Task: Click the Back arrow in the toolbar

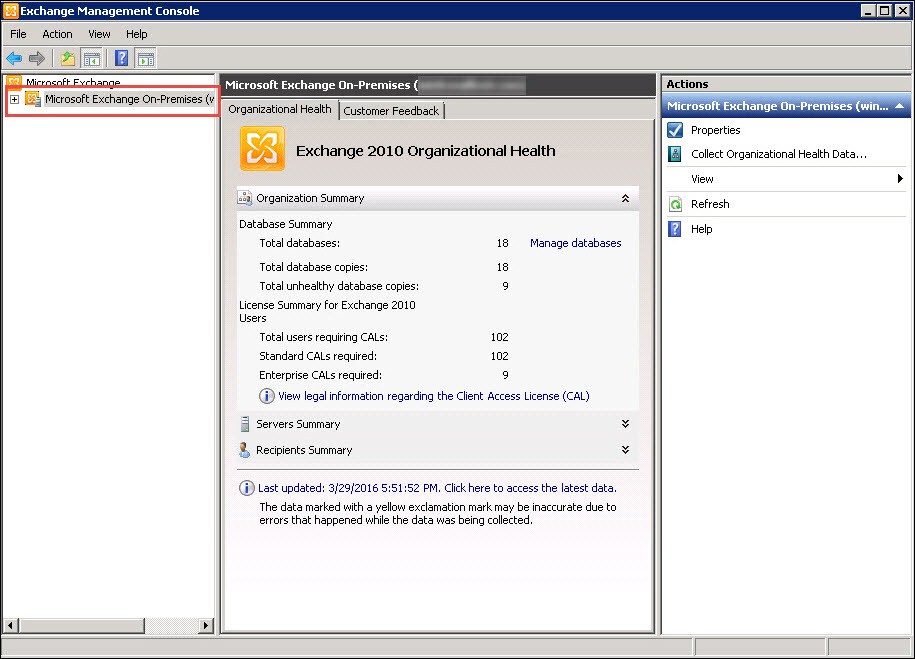Action: tap(14, 58)
